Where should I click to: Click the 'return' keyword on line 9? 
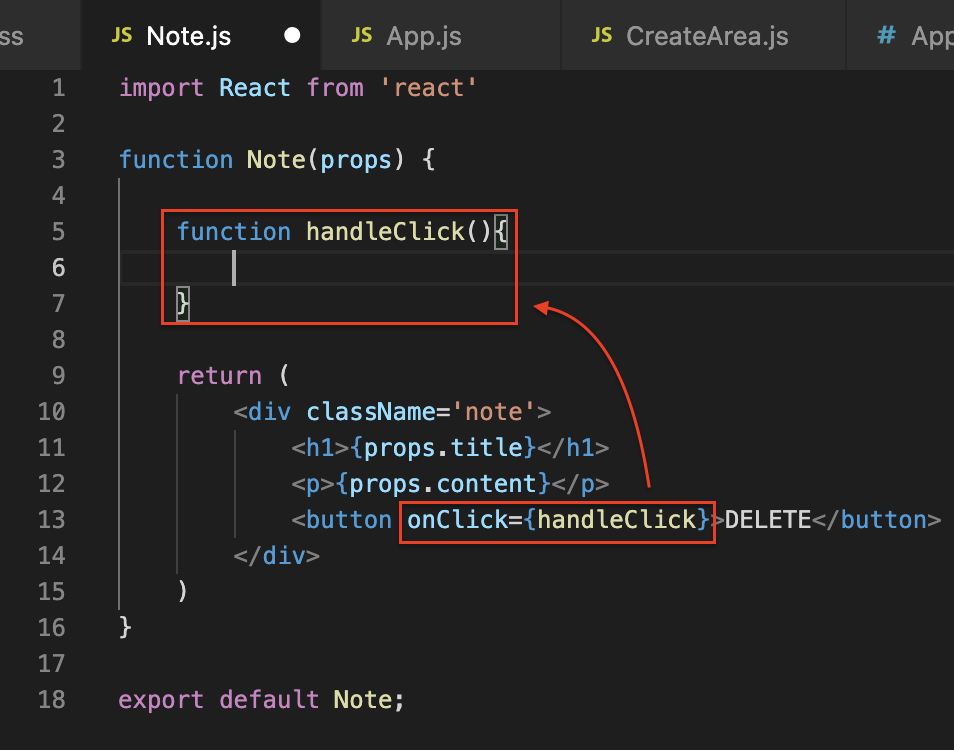pyautogui.click(x=220, y=376)
